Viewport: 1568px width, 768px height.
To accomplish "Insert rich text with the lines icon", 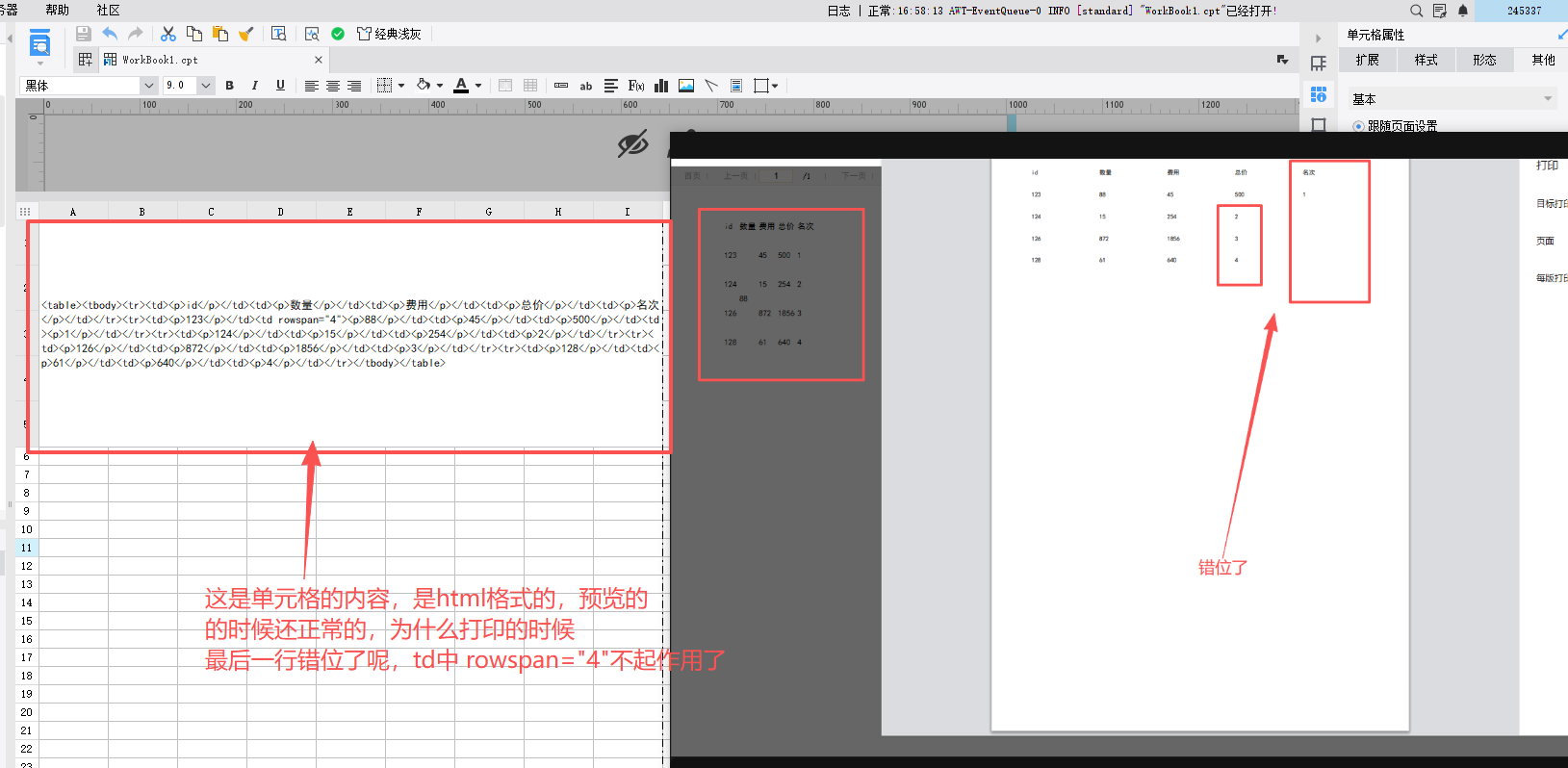I will coord(611,86).
